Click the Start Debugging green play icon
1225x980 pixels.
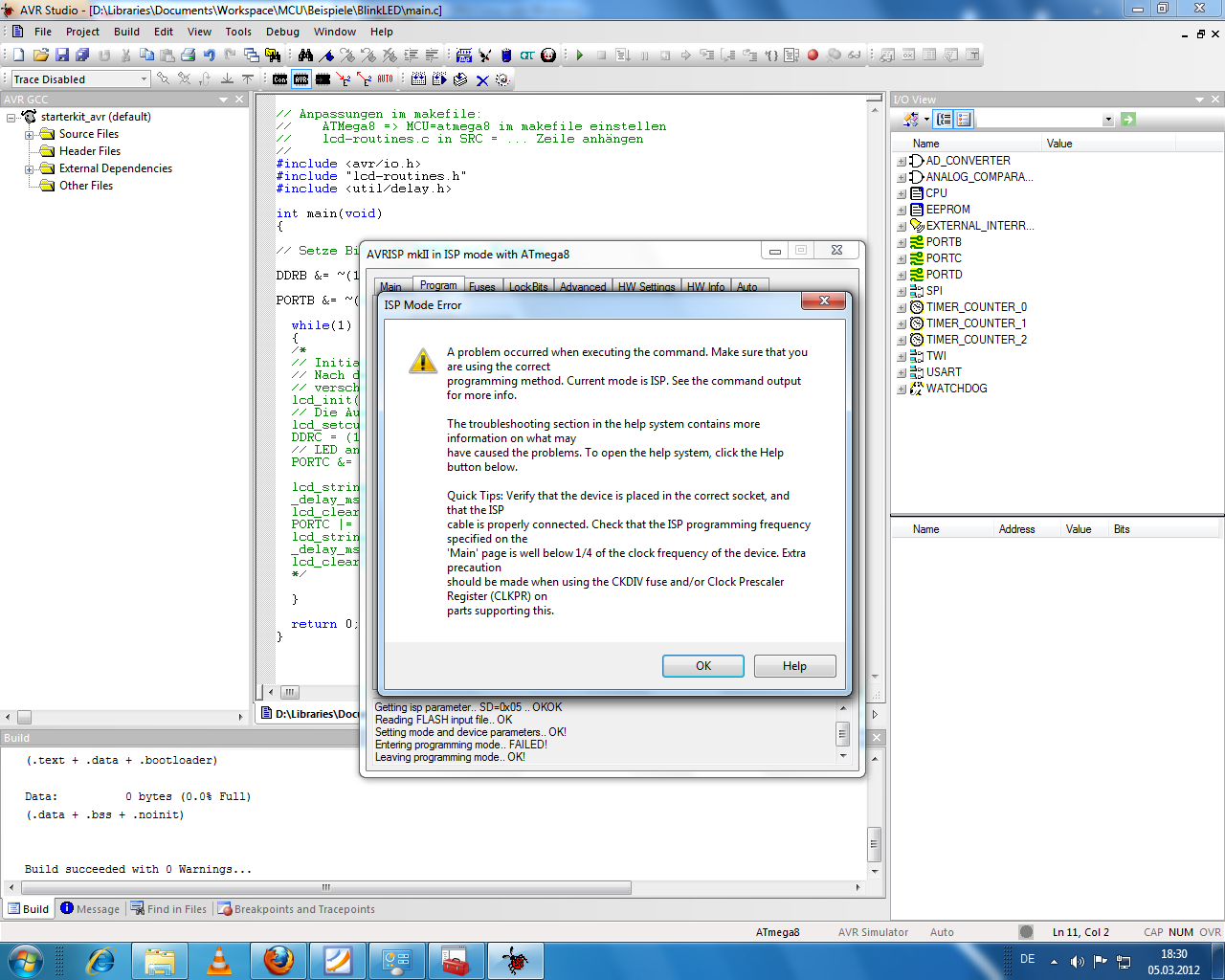pos(580,56)
